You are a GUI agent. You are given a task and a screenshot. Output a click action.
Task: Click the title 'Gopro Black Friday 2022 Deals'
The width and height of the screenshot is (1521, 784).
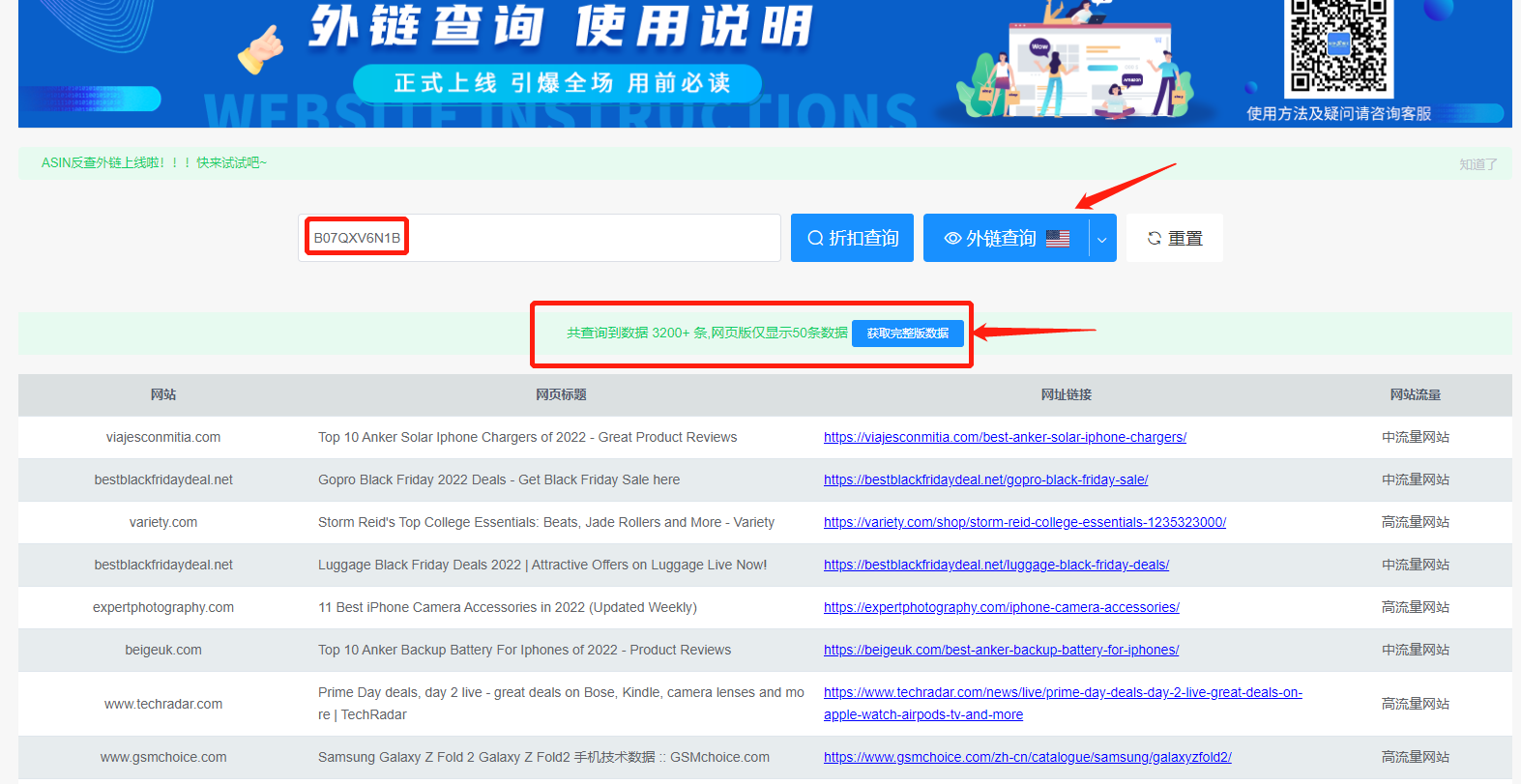click(x=499, y=479)
